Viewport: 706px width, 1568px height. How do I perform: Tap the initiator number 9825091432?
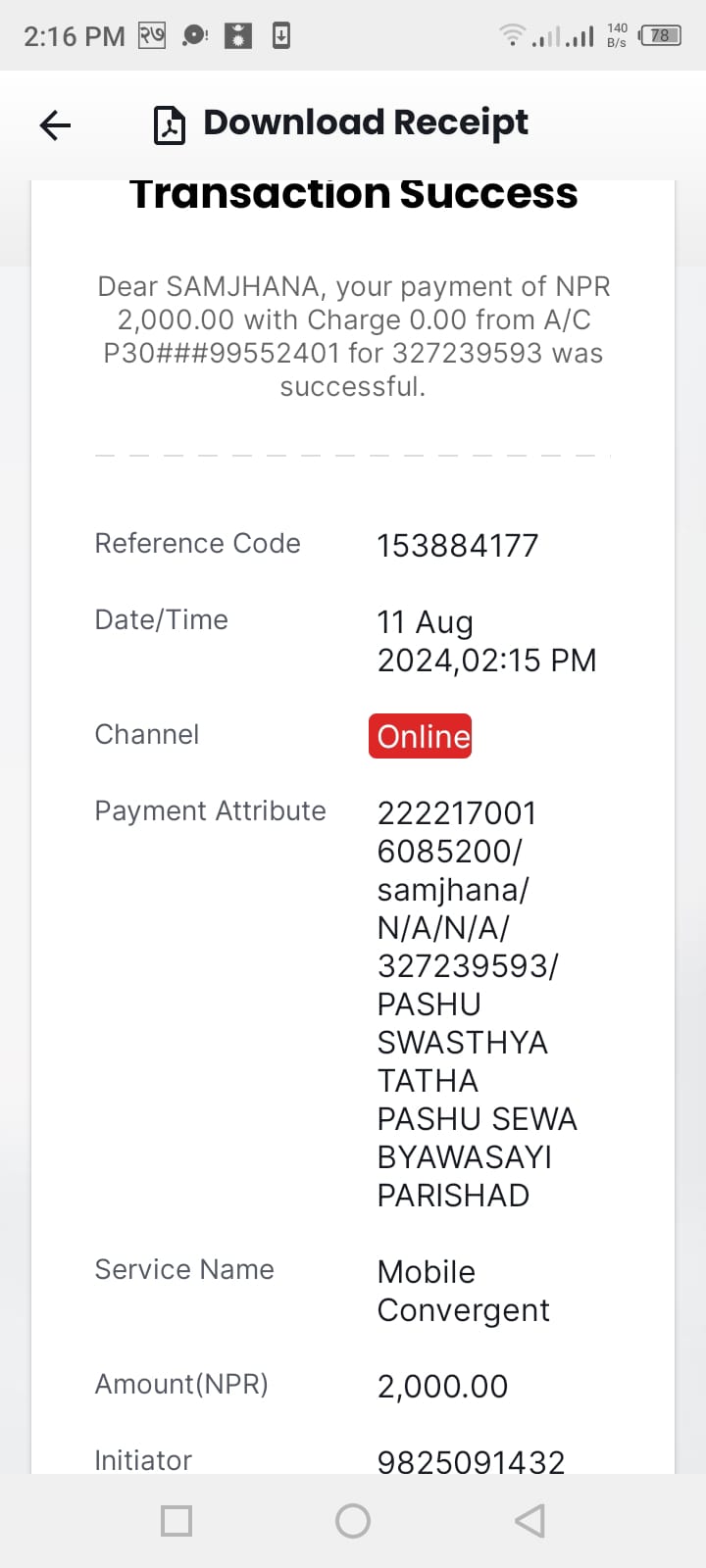point(471,1462)
